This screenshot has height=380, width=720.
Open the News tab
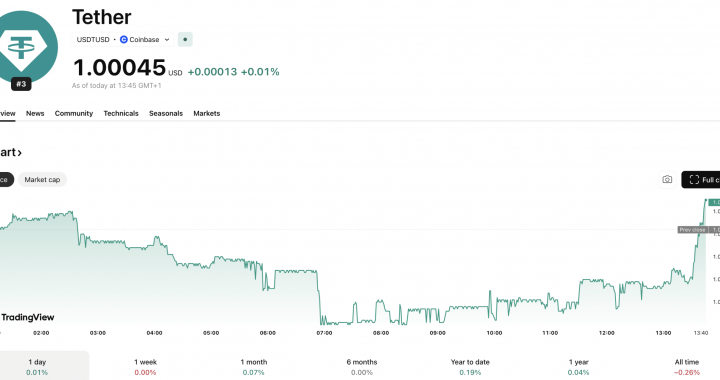point(35,113)
